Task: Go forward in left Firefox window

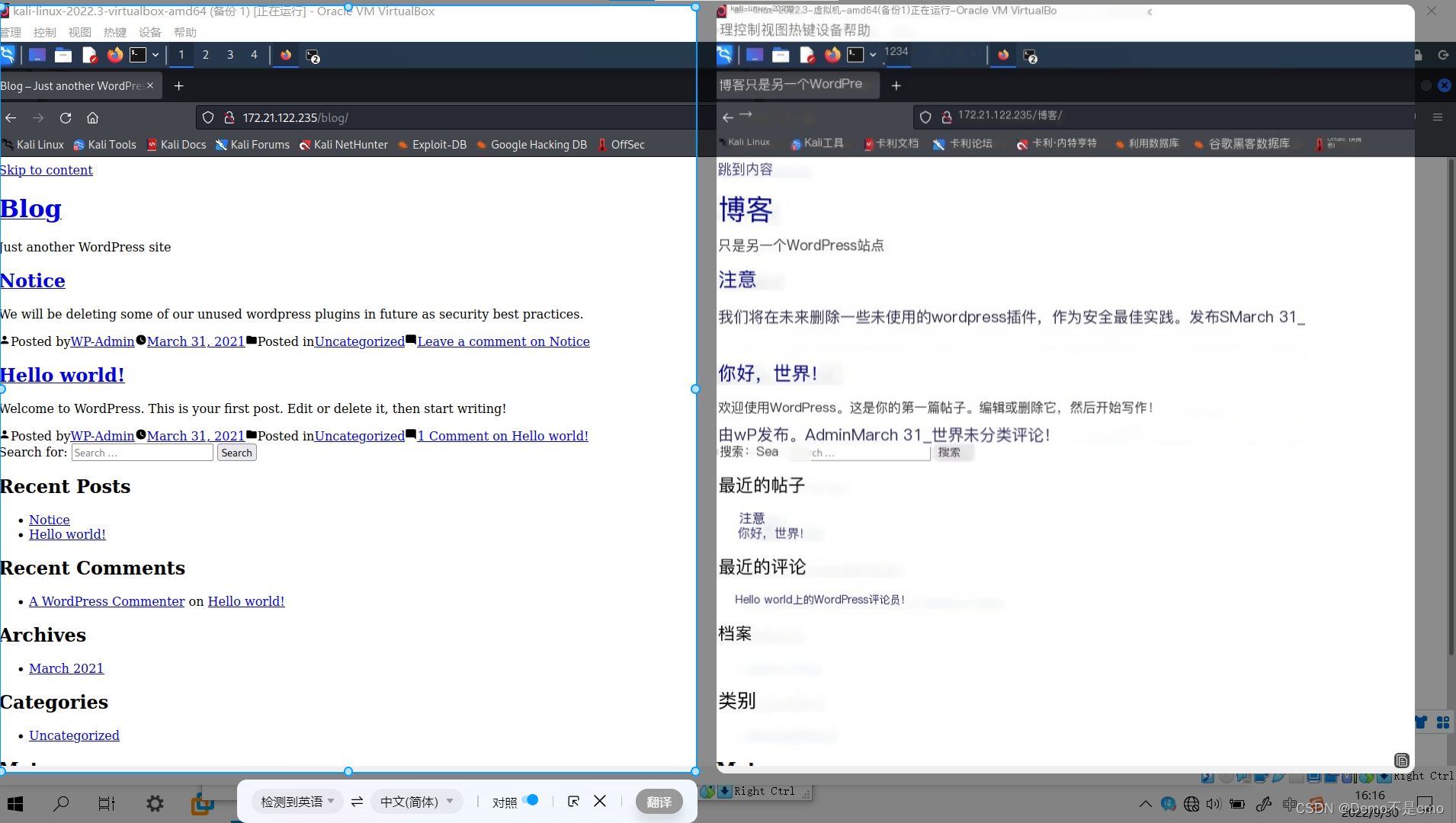Action: 38,118
